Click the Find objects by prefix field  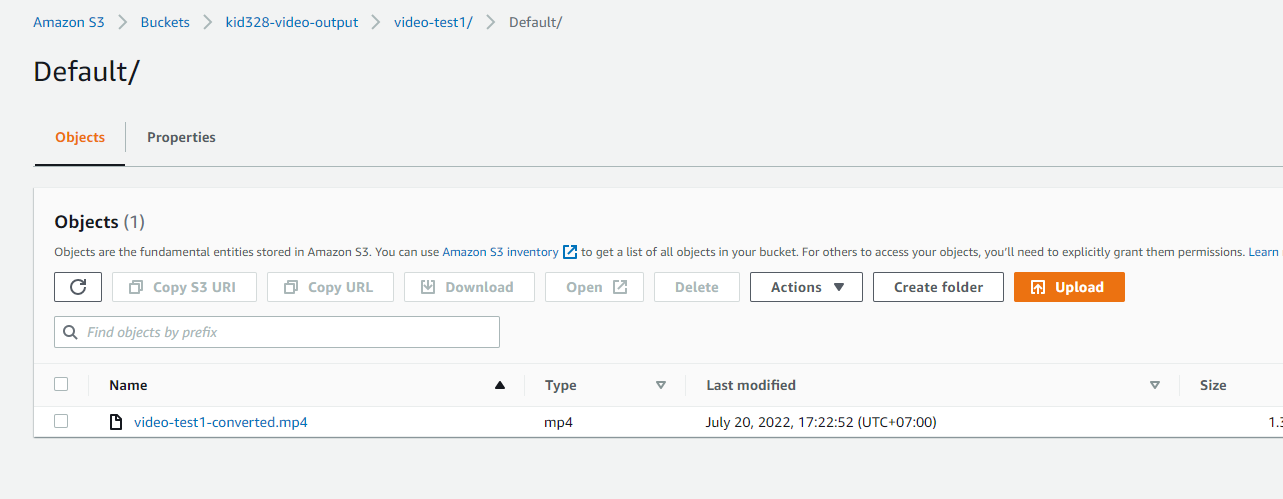tap(277, 332)
